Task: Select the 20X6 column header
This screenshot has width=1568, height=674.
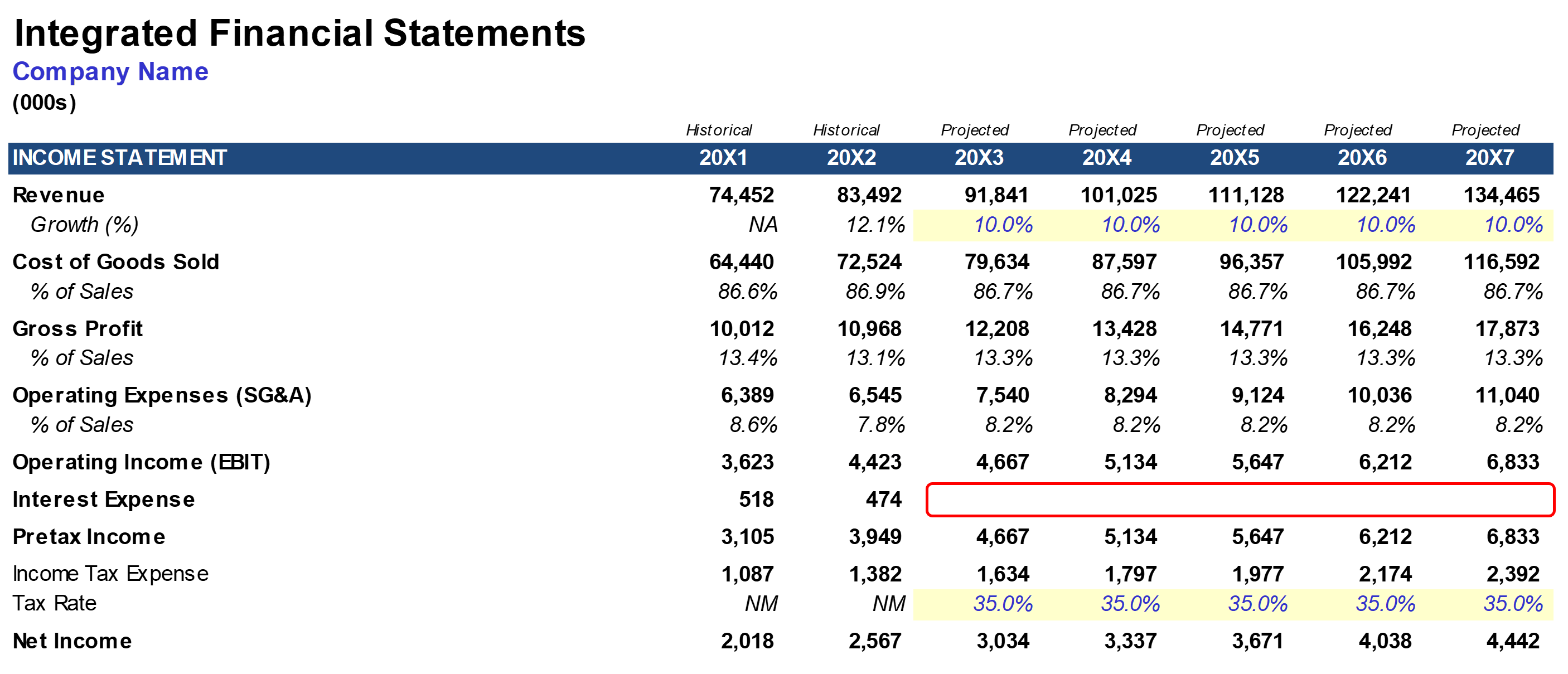Action: 1362,158
